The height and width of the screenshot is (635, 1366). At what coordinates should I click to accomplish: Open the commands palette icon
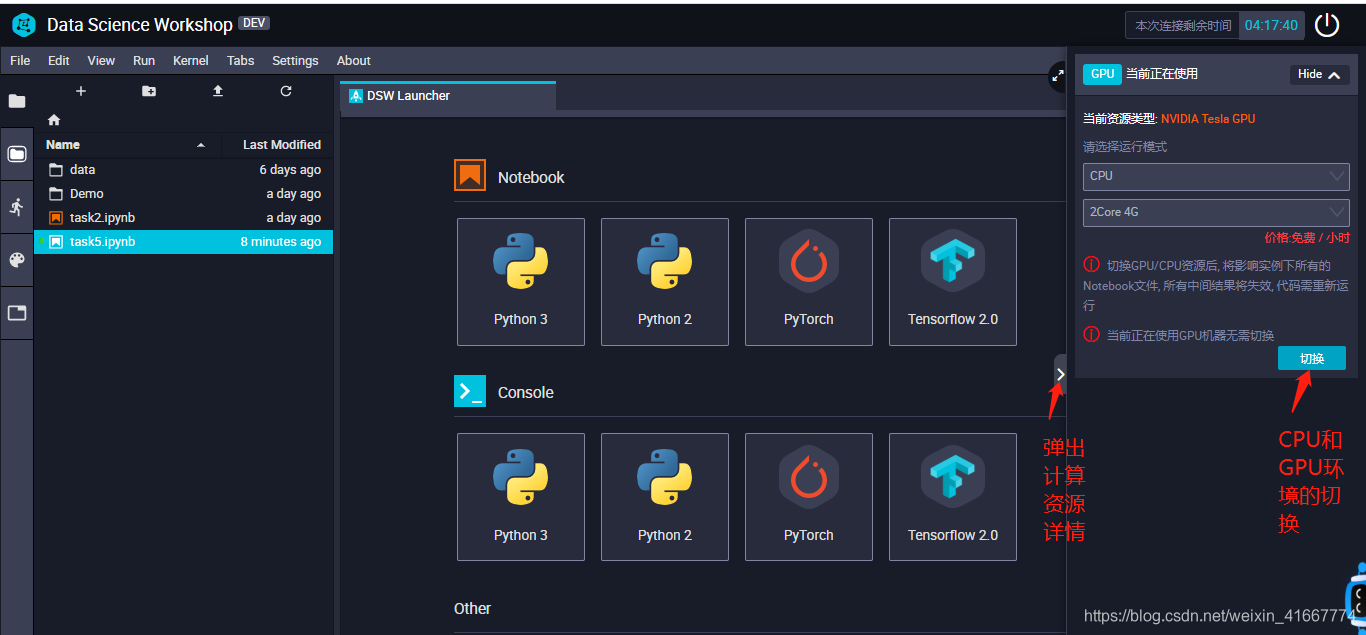(x=17, y=260)
